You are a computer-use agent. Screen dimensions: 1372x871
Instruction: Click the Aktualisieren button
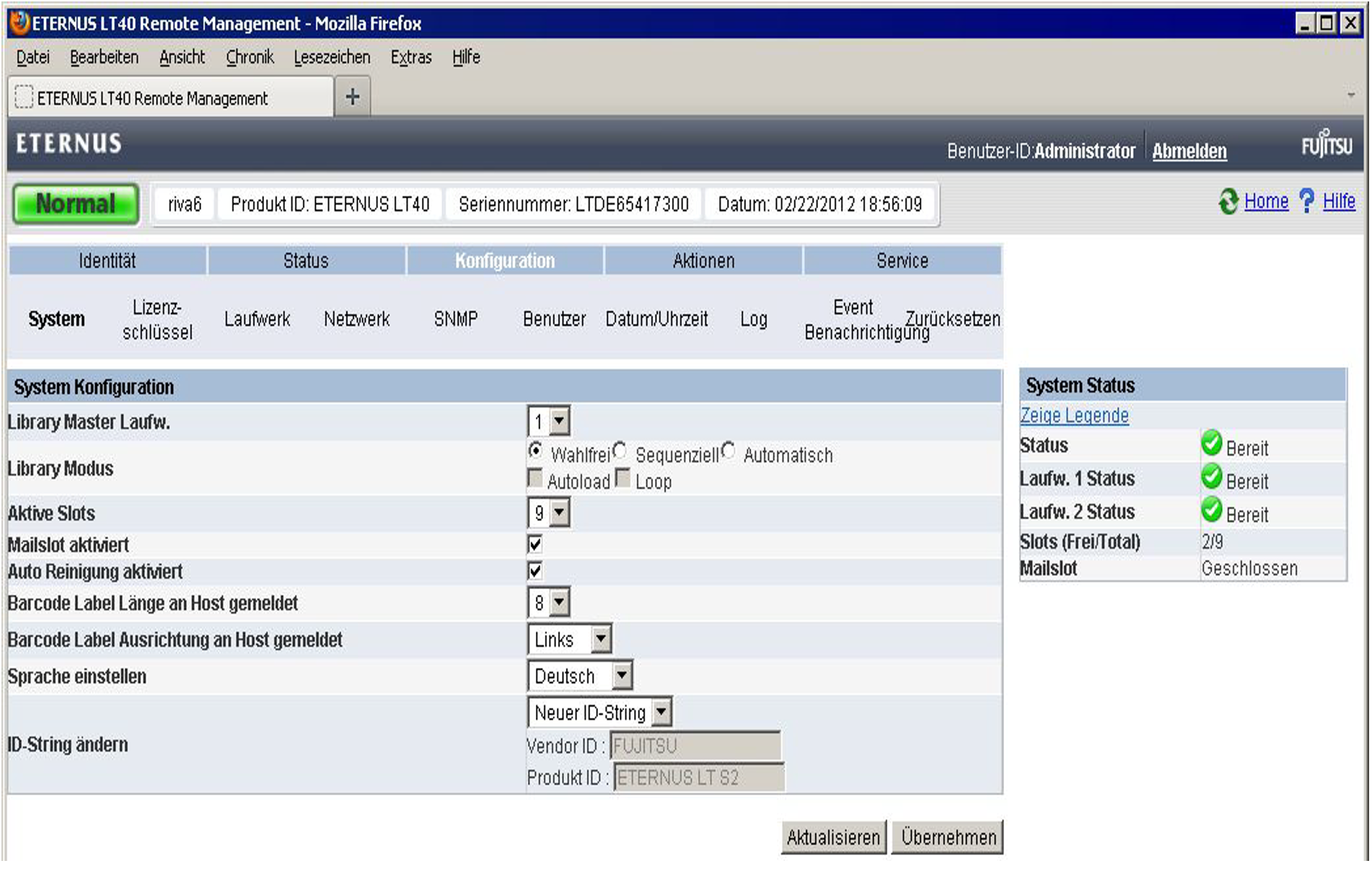tap(833, 837)
